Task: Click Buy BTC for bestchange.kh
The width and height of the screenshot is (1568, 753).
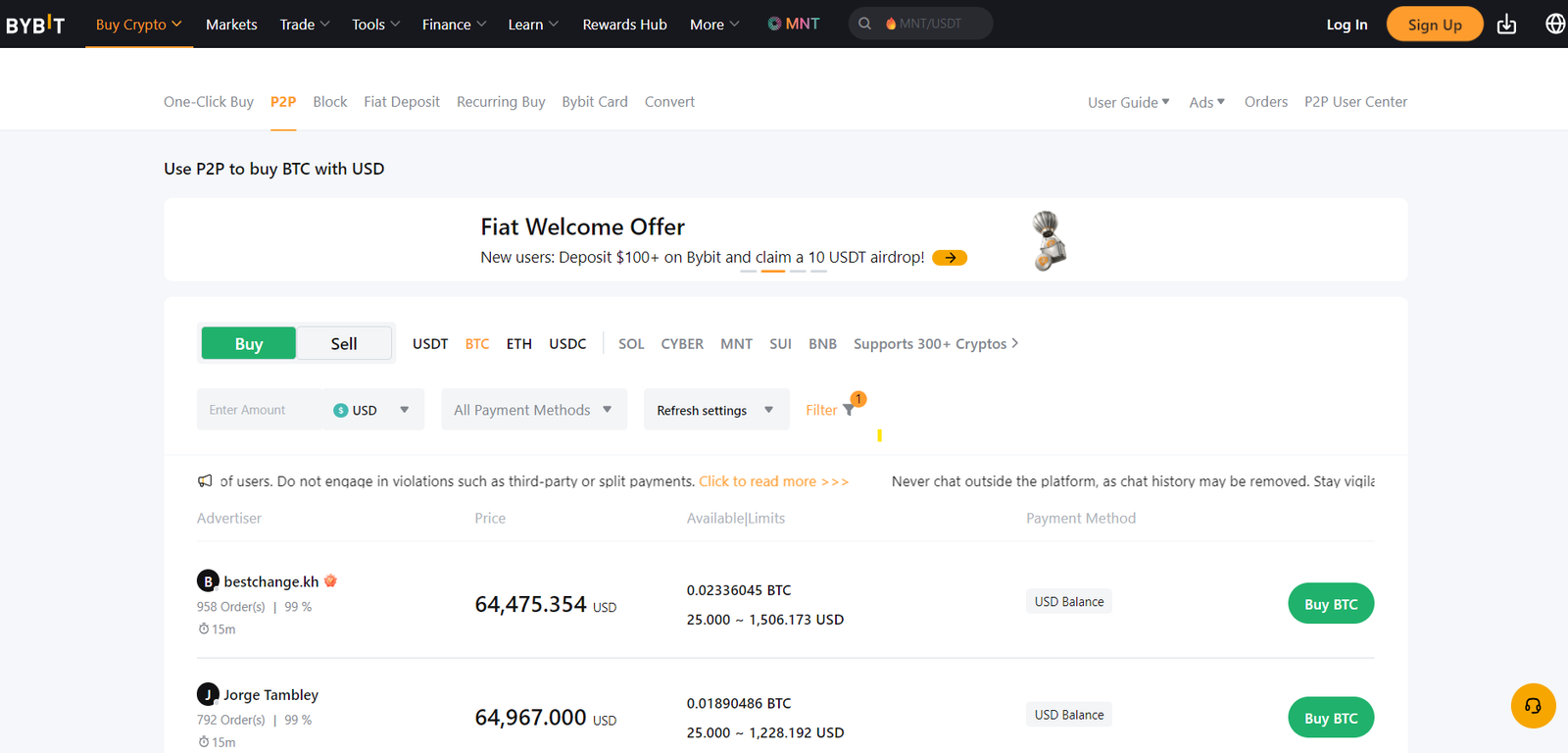Action: 1331,604
